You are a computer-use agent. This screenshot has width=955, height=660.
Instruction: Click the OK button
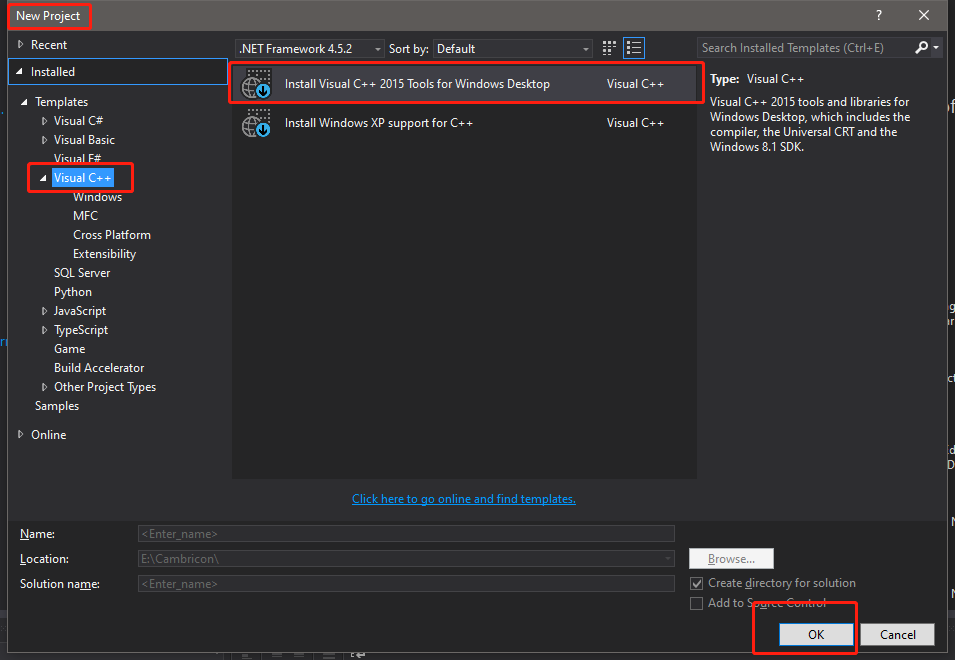coord(816,634)
